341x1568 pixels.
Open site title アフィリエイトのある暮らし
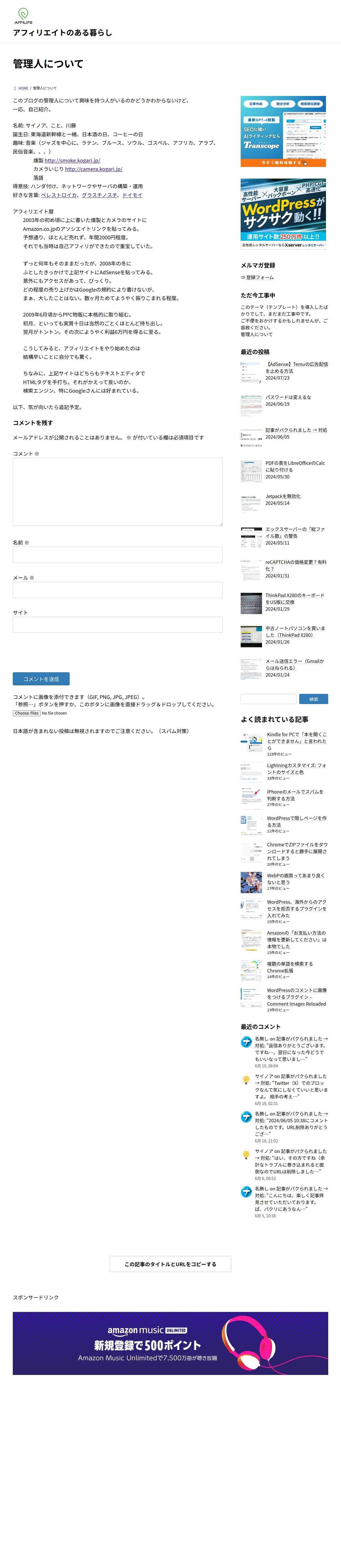(x=63, y=33)
